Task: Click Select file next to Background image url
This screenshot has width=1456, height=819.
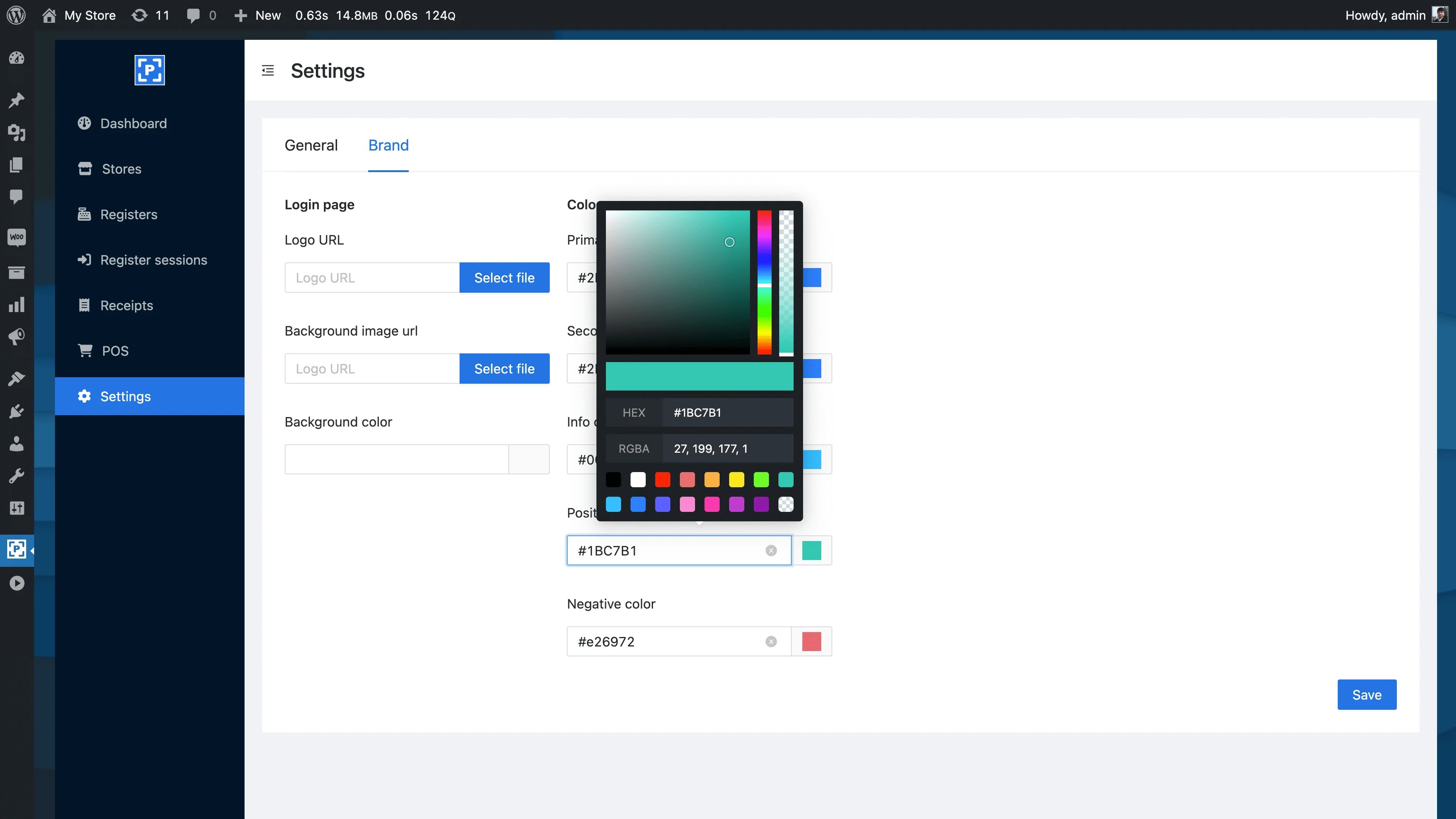Action: tap(504, 369)
